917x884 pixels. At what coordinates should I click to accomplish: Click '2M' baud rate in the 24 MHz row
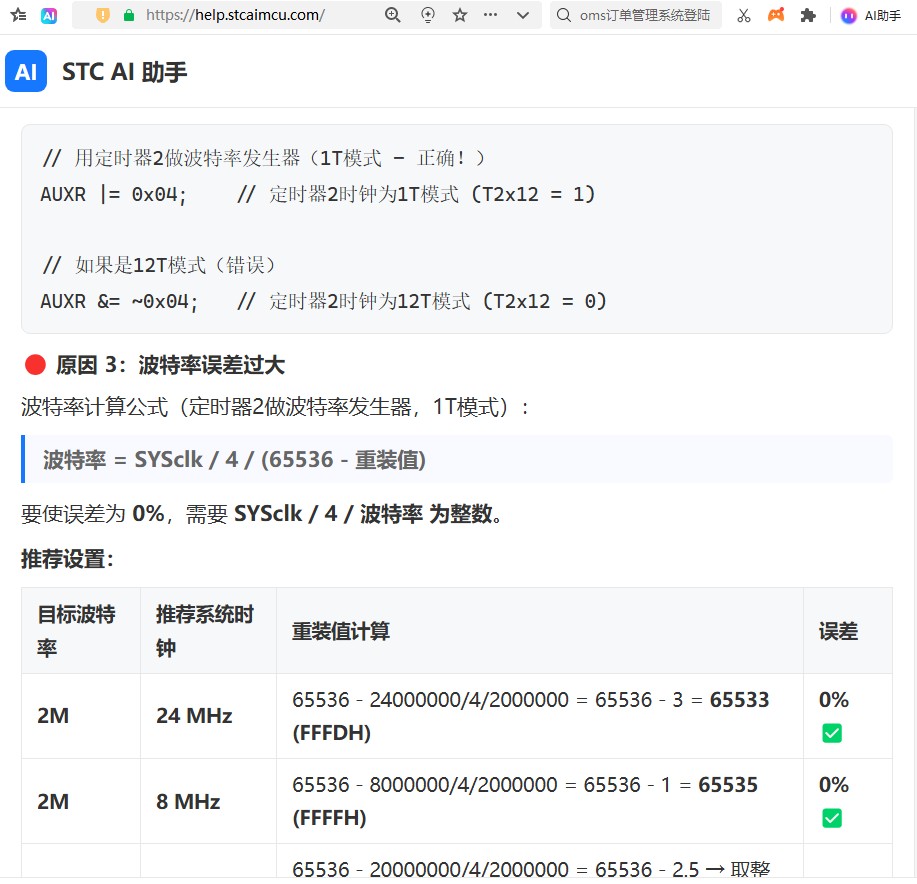point(53,716)
